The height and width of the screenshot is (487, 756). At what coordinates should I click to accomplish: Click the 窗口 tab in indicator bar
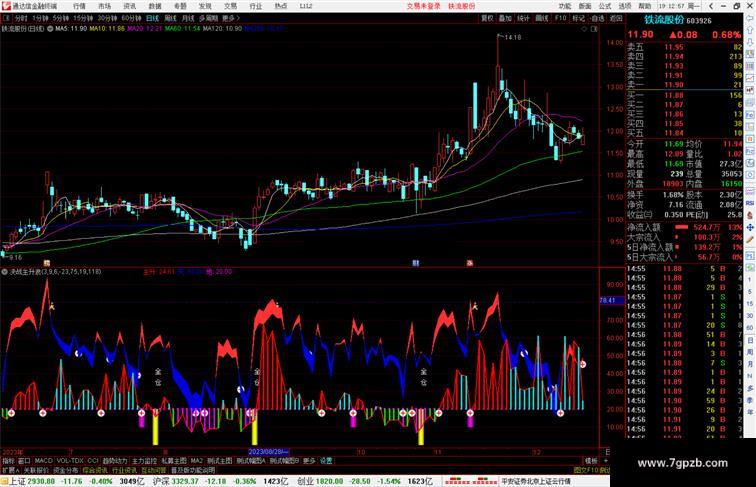[24, 461]
